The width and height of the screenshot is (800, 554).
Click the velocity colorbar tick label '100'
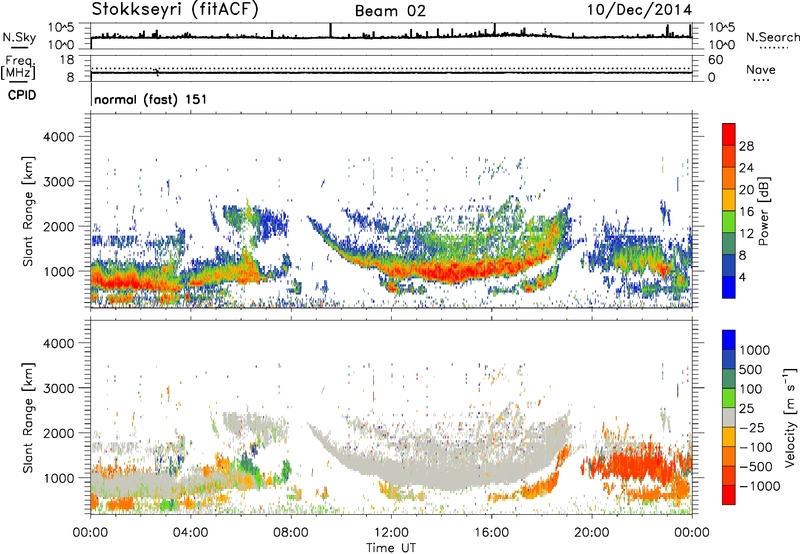[x=751, y=389]
